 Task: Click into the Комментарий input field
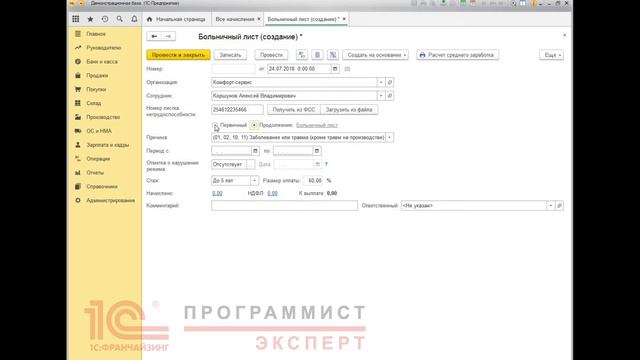pyautogui.click(x=284, y=206)
